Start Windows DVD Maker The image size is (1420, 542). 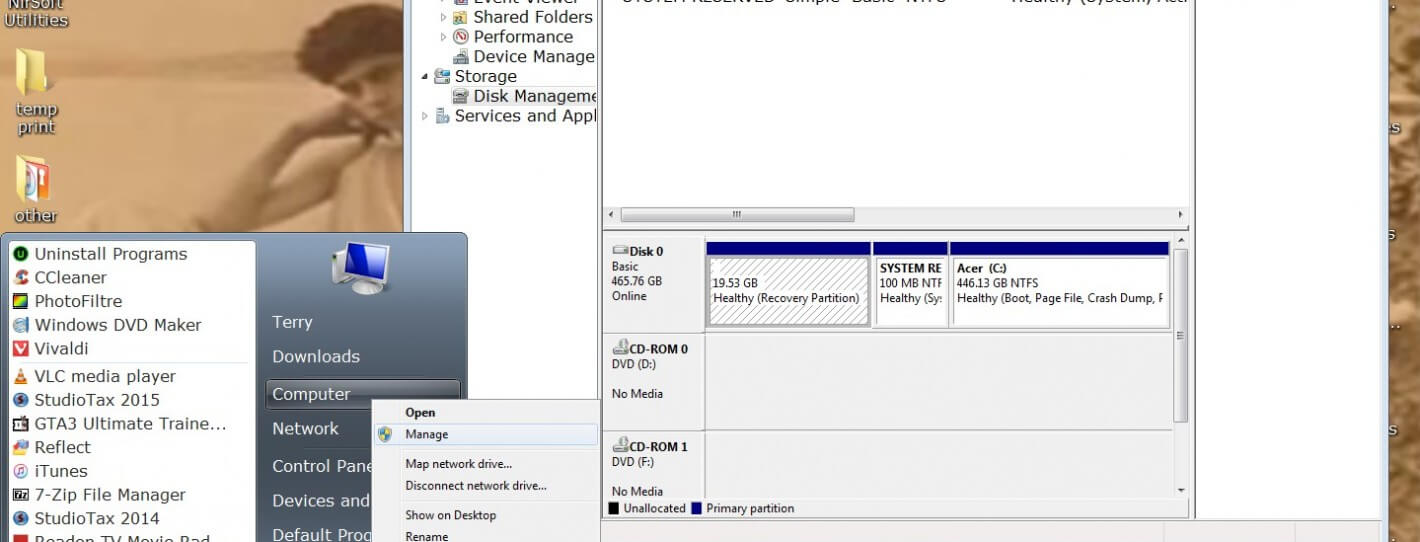[x=118, y=325]
